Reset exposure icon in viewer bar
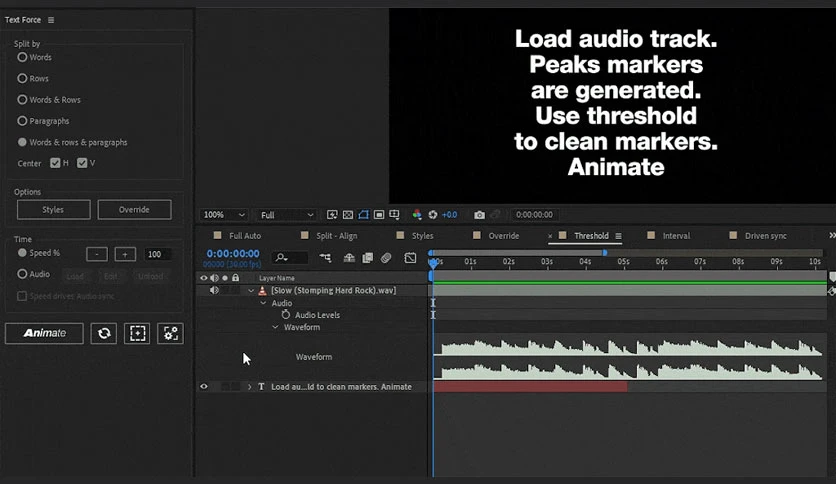Viewport: 836px width, 484px height. tap(433, 215)
